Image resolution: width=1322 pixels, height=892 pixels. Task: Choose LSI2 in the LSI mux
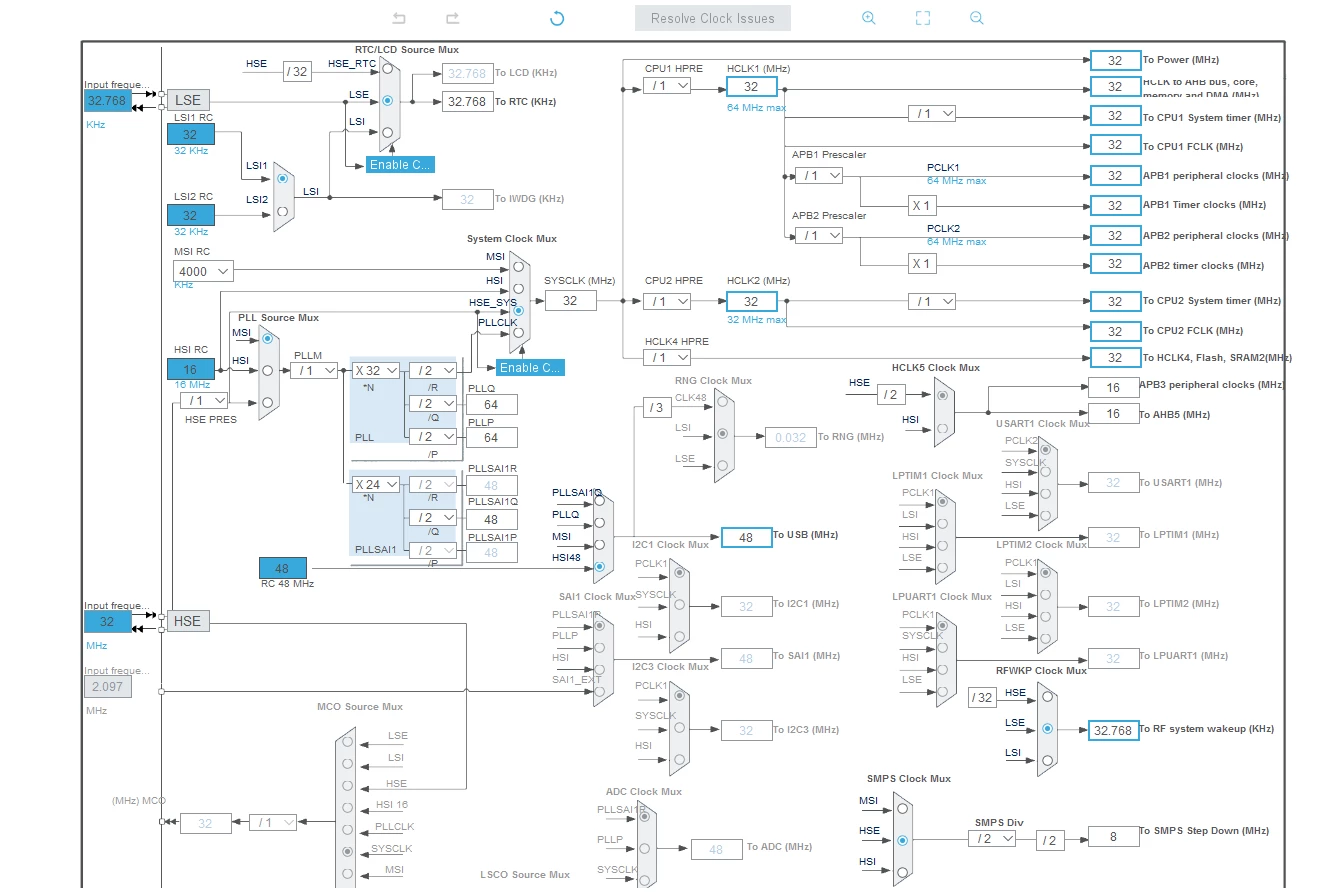pos(282,211)
